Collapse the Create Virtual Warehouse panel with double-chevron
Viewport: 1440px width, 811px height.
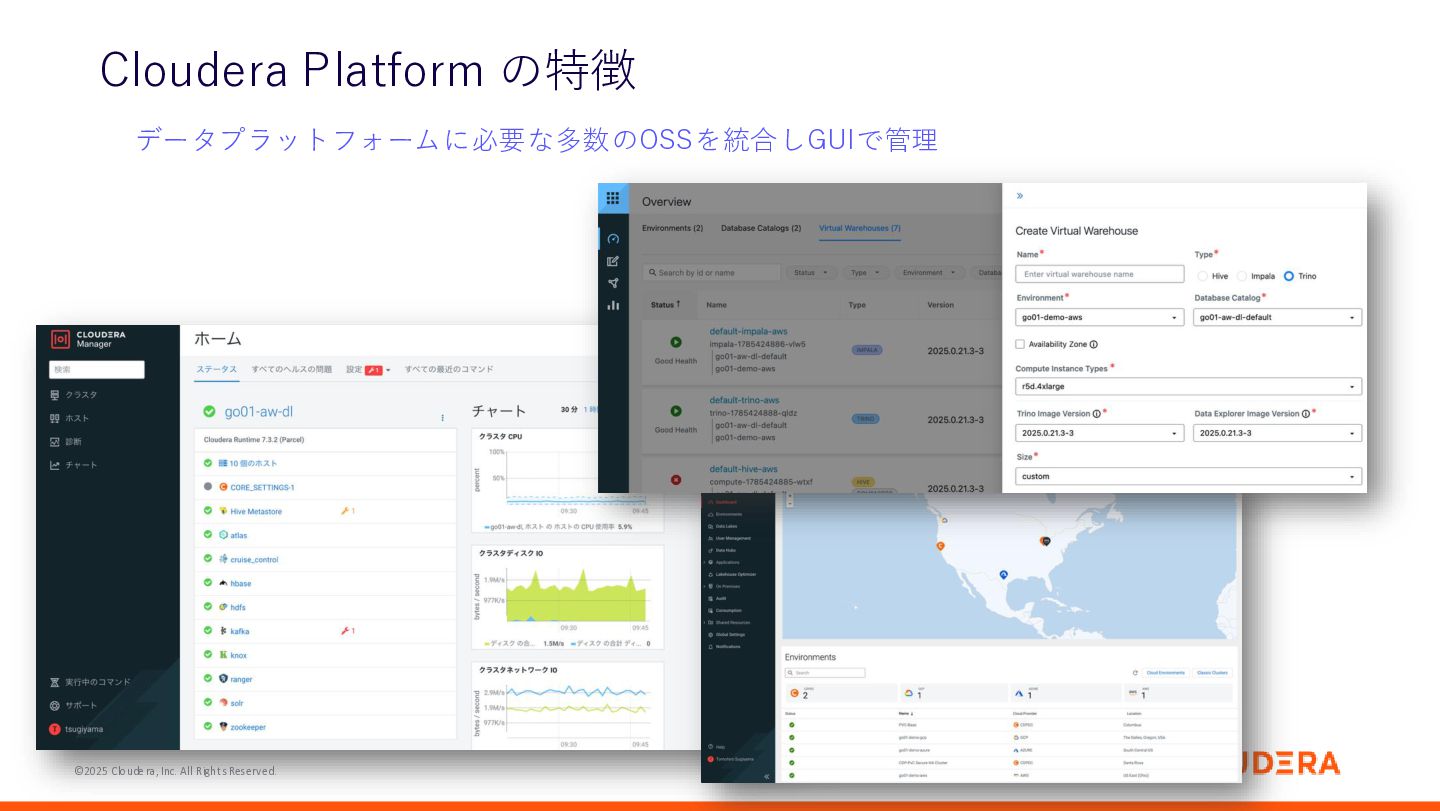click(x=1020, y=196)
